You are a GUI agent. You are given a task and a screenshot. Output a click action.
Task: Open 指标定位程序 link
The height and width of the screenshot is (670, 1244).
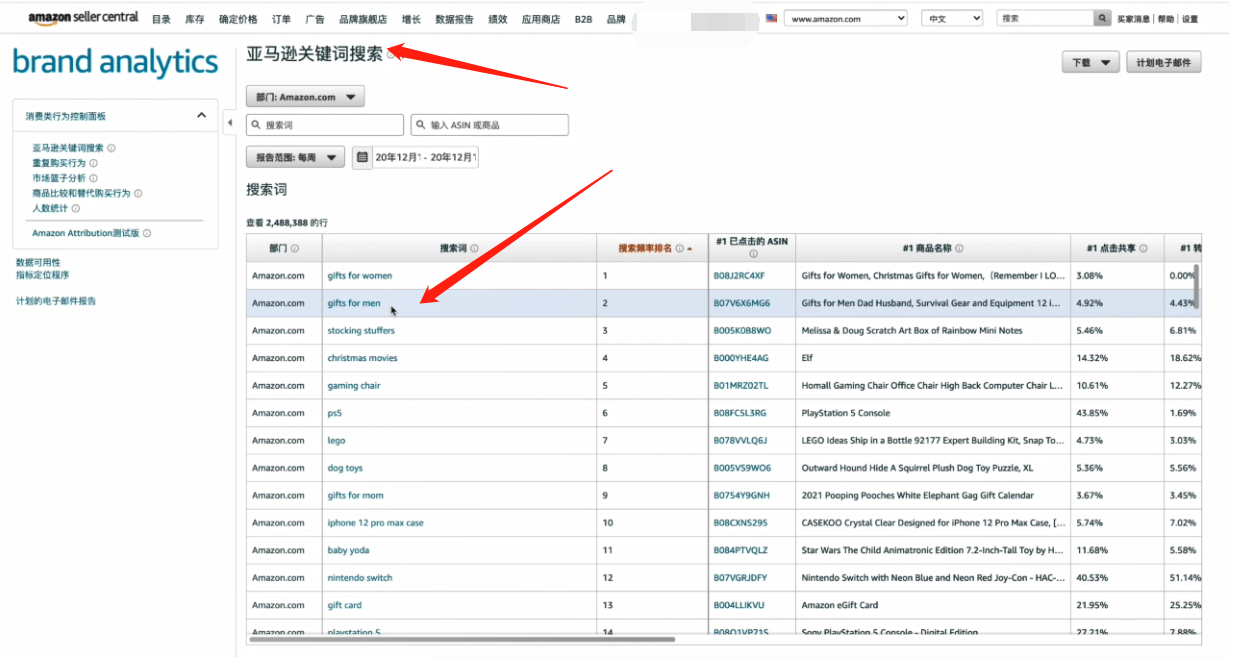[43, 275]
